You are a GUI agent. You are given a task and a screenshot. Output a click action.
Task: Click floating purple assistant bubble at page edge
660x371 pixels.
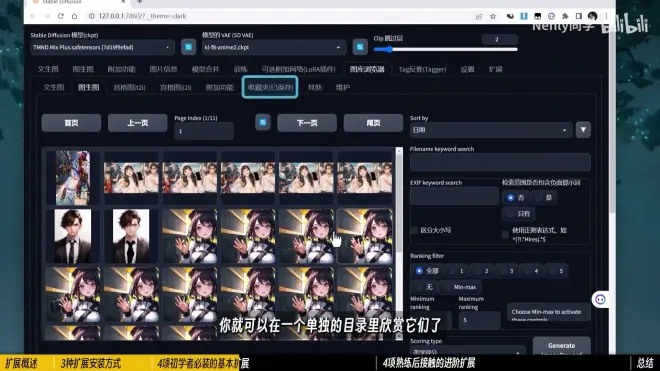coord(600,299)
